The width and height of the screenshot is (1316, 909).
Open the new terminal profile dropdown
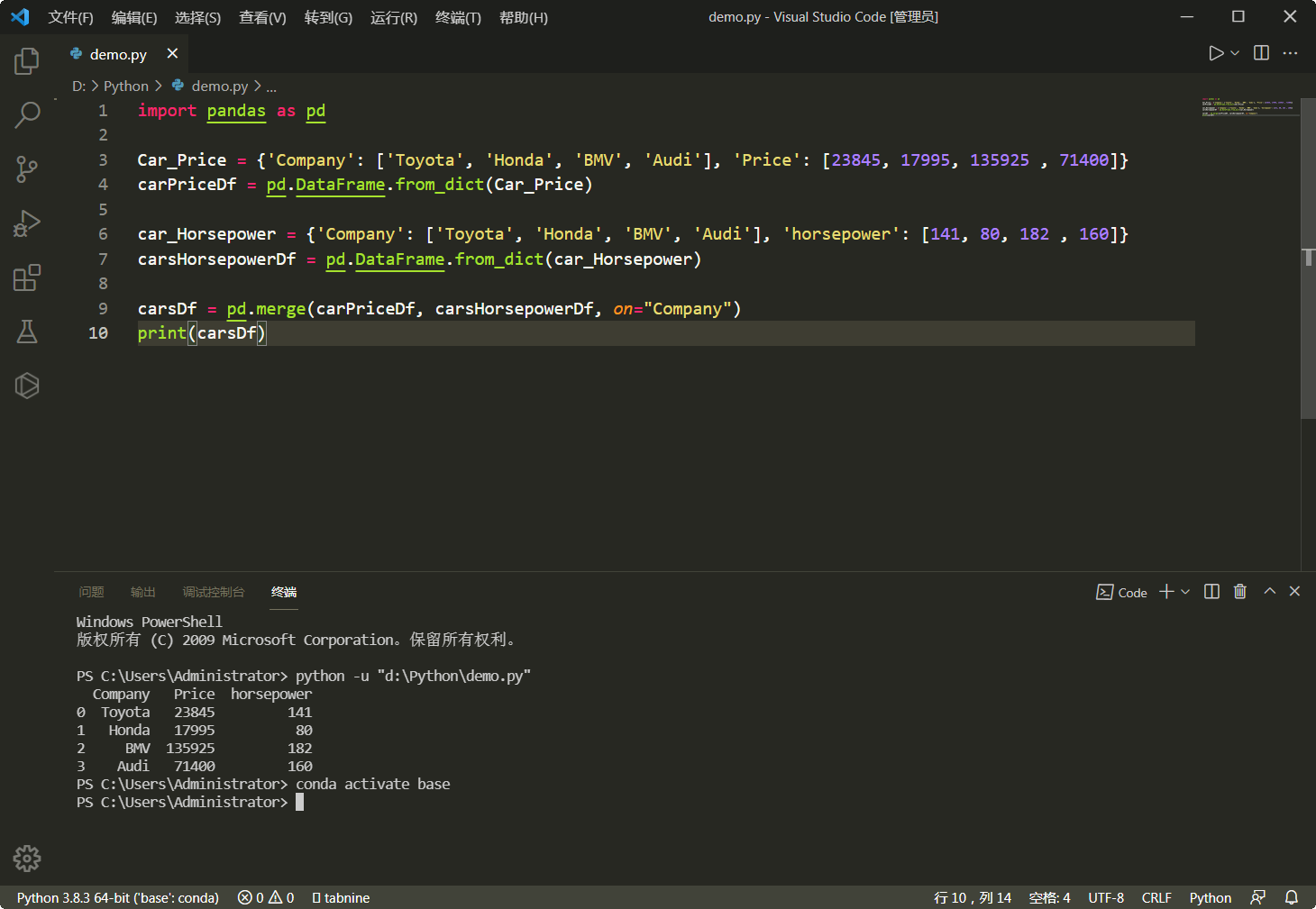(1185, 592)
